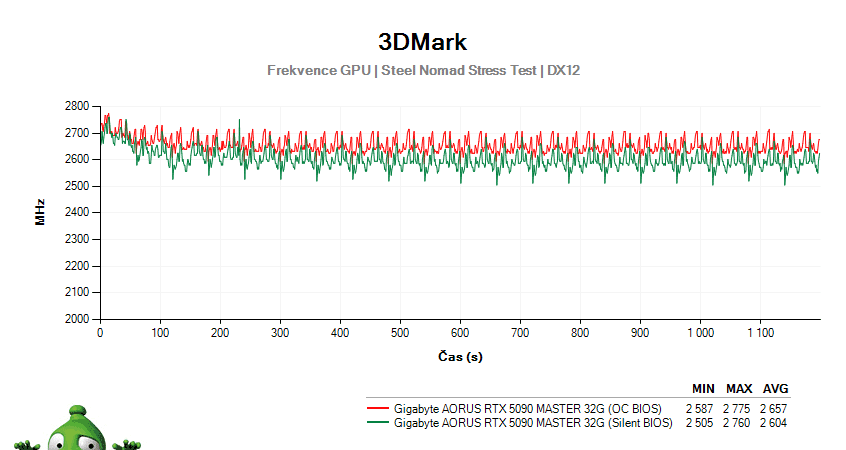Select the 2200 y-axis tick label
This screenshot has height=450, width=846.
coord(77,266)
